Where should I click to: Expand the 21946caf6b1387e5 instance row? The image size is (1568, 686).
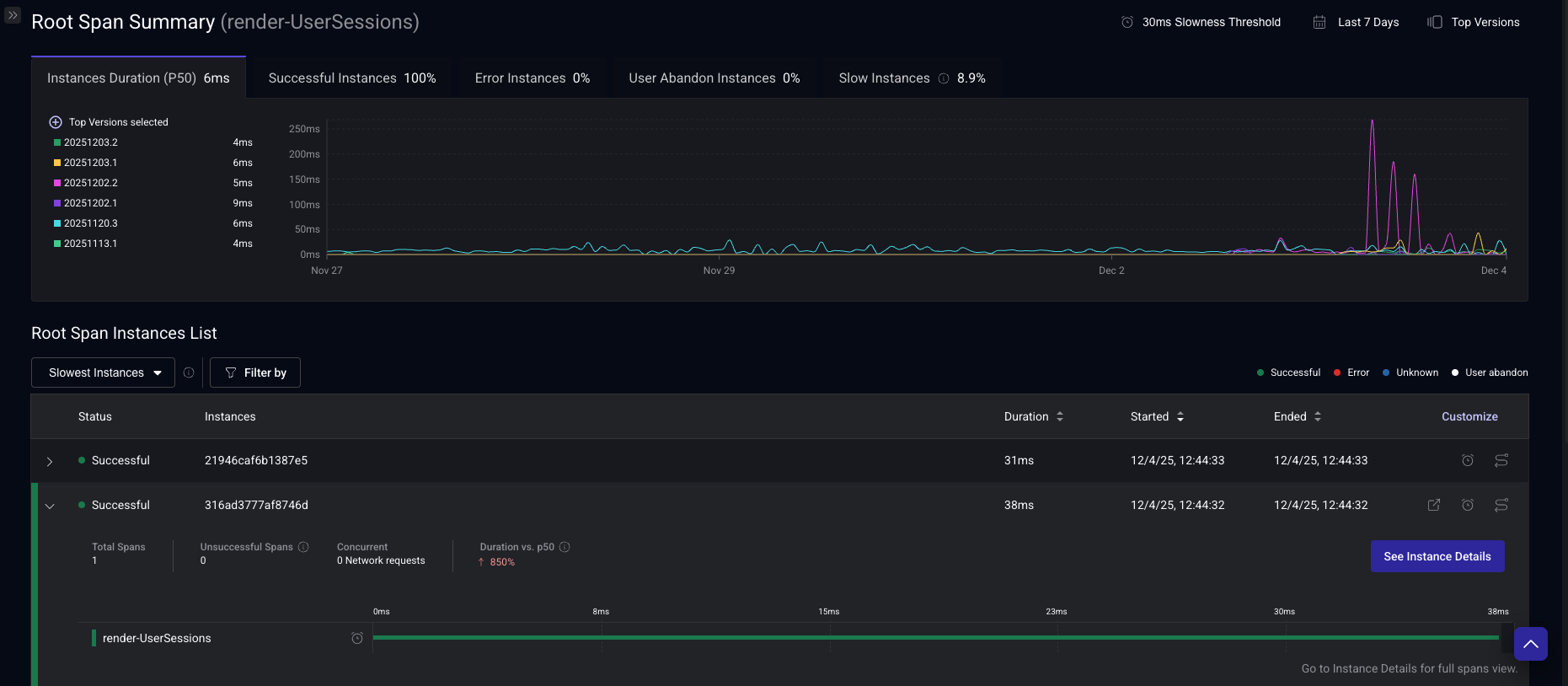click(x=50, y=461)
